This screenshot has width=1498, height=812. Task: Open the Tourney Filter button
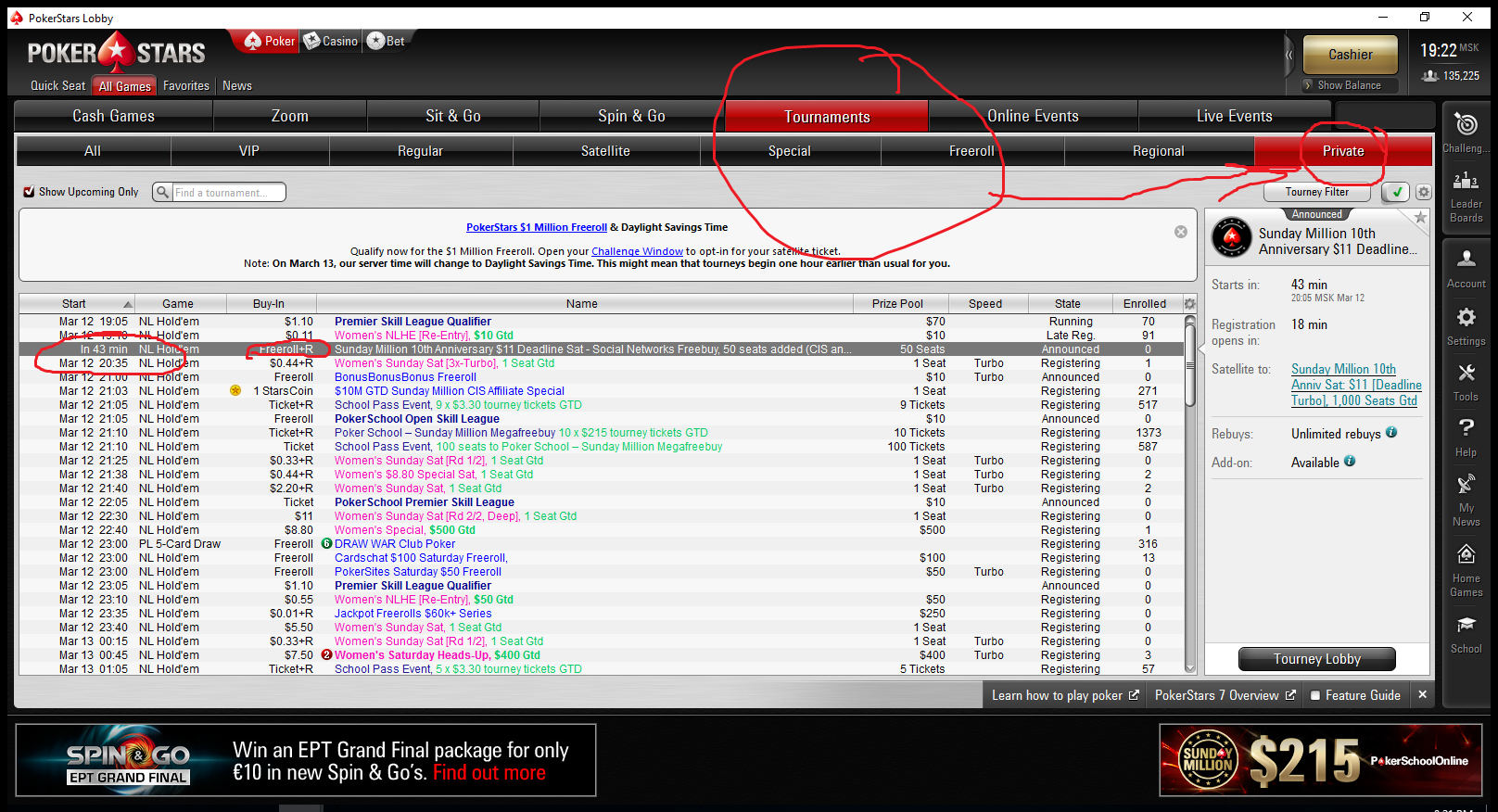(1317, 192)
